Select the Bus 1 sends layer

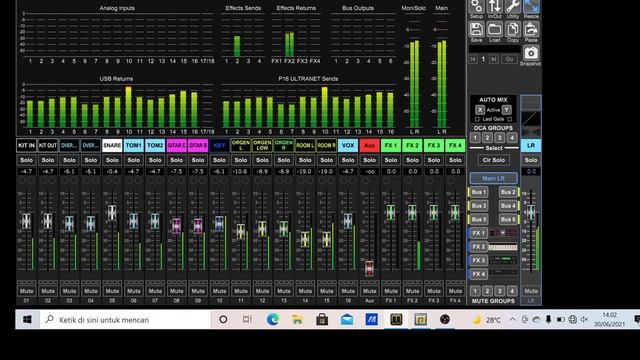(478, 192)
